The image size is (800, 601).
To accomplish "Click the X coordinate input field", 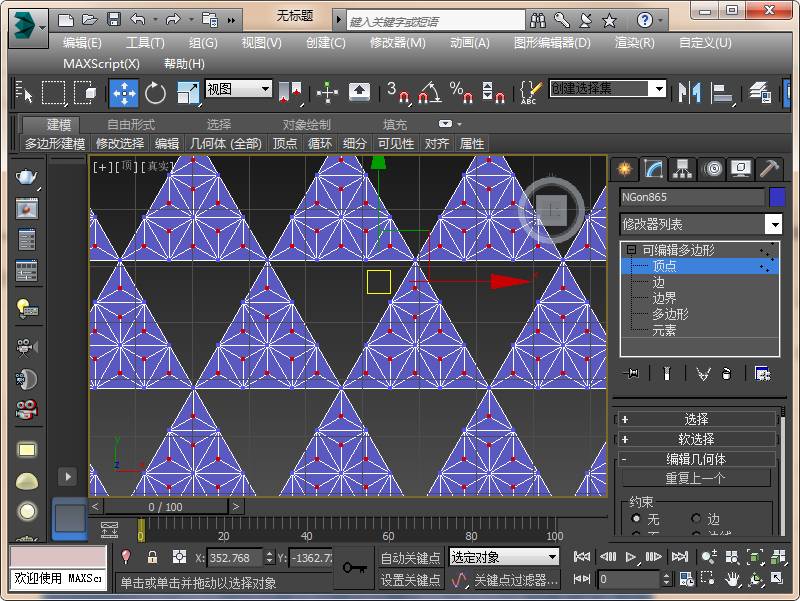I will click(x=234, y=558).
